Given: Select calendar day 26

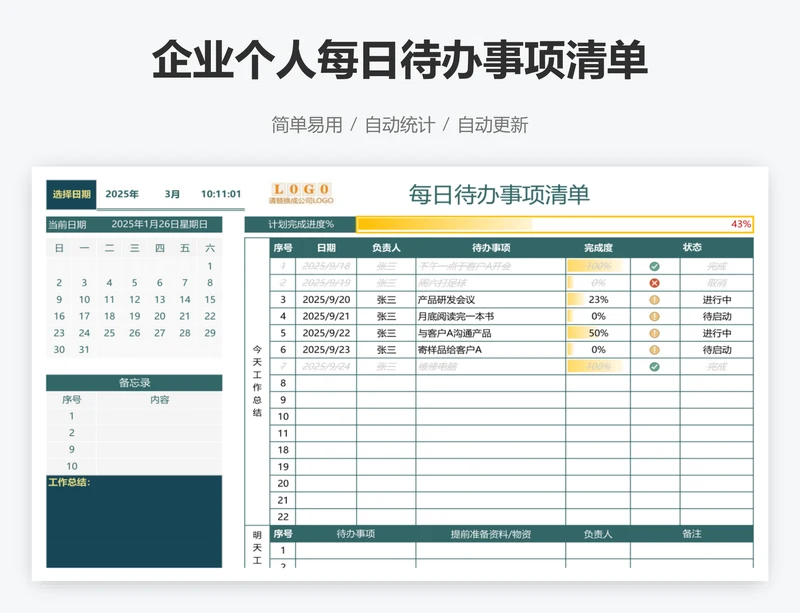Looking at the screenshot, I should [x=134, y=333].
